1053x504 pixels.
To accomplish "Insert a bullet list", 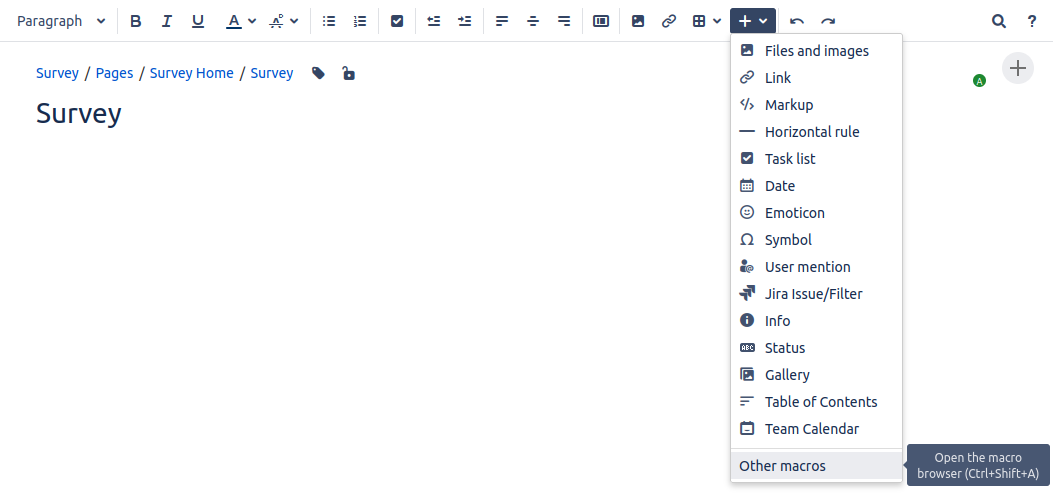I will click(329, 21).
